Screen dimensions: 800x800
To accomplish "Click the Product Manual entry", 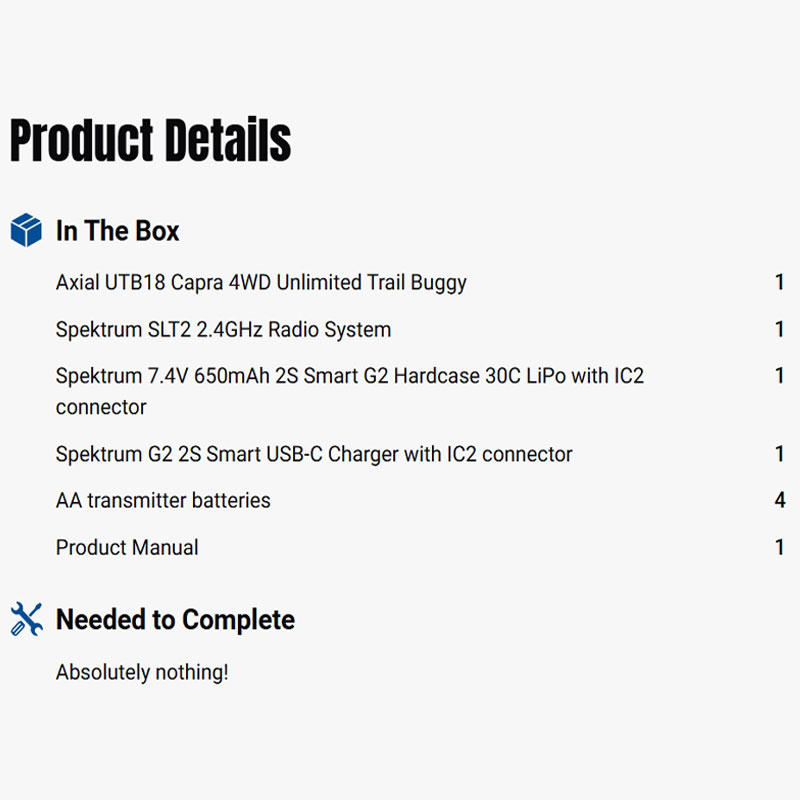I will coord(127,548).
